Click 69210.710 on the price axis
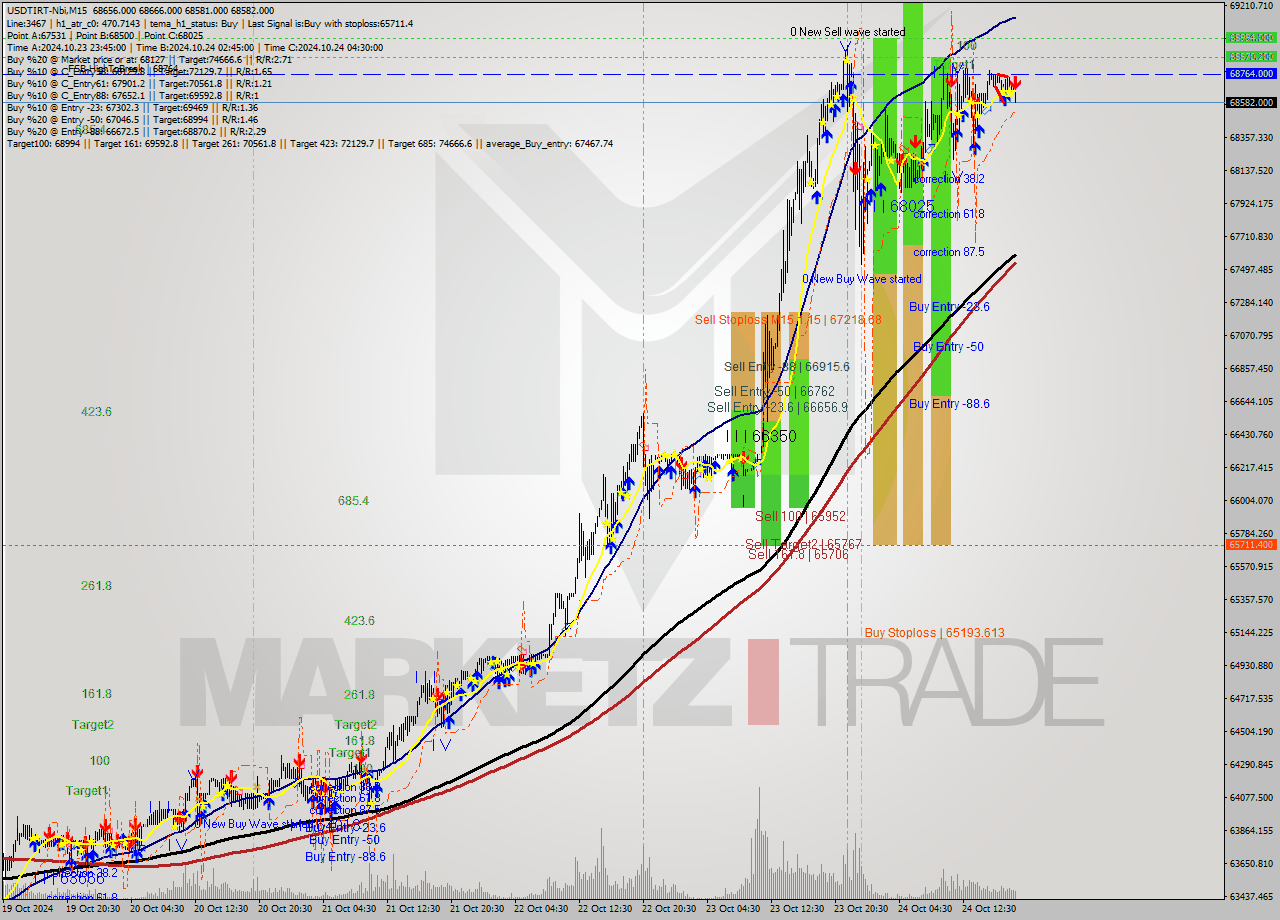This screenshot has height=920, width=1280. coord(1251,5)
